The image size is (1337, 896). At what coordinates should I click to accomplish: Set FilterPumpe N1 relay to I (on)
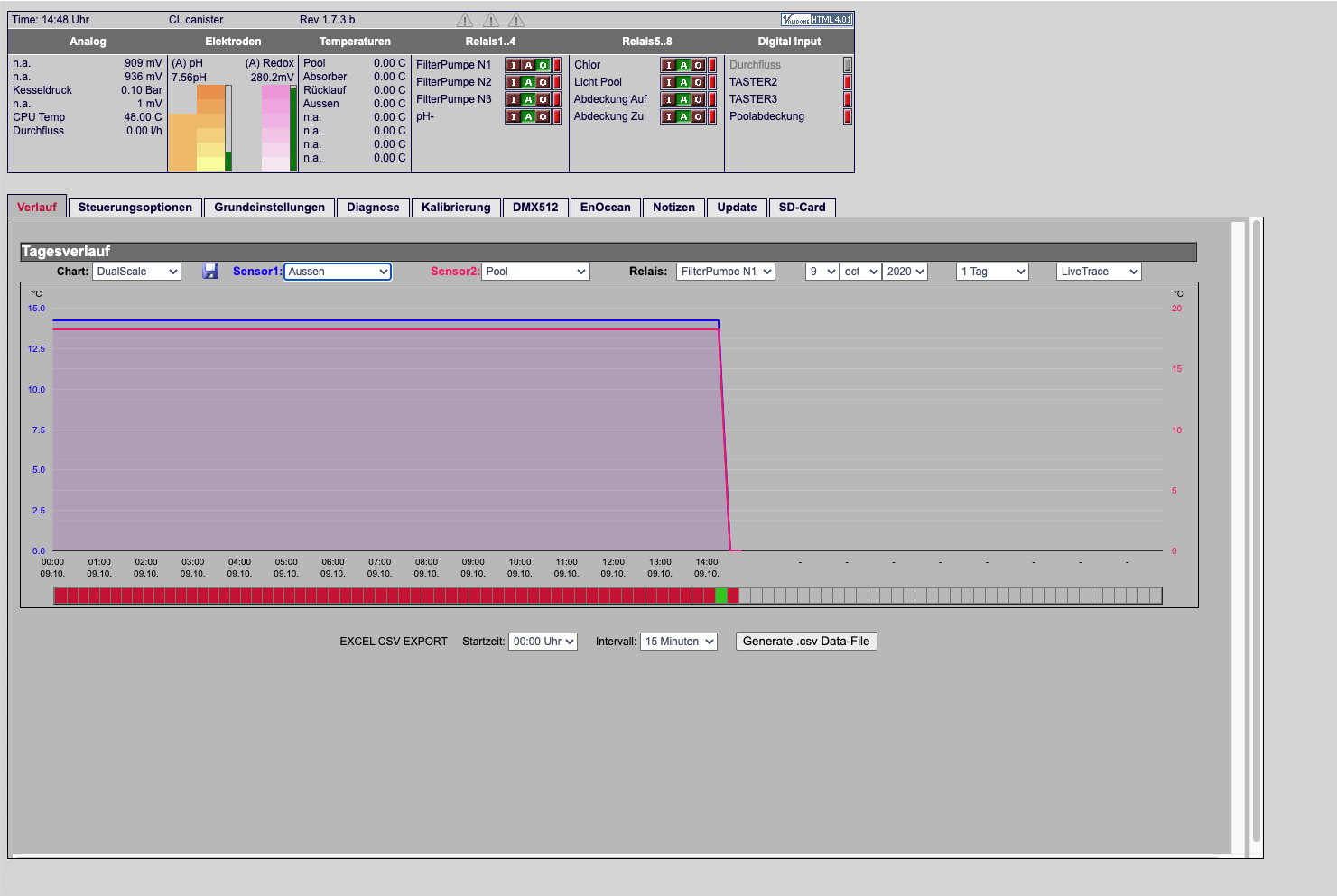tap(514, 65)
